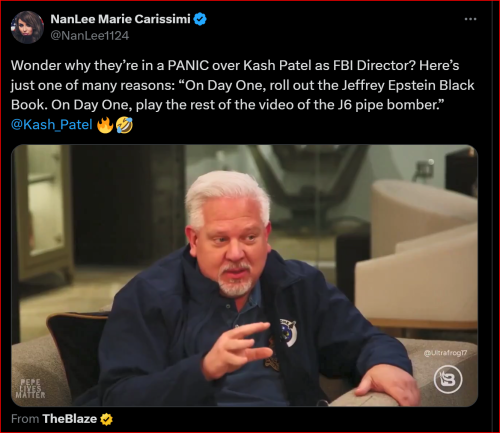500x433 pixels.
Task: Click gold verified badge next to TheBlaze
Action: [106, 419]
